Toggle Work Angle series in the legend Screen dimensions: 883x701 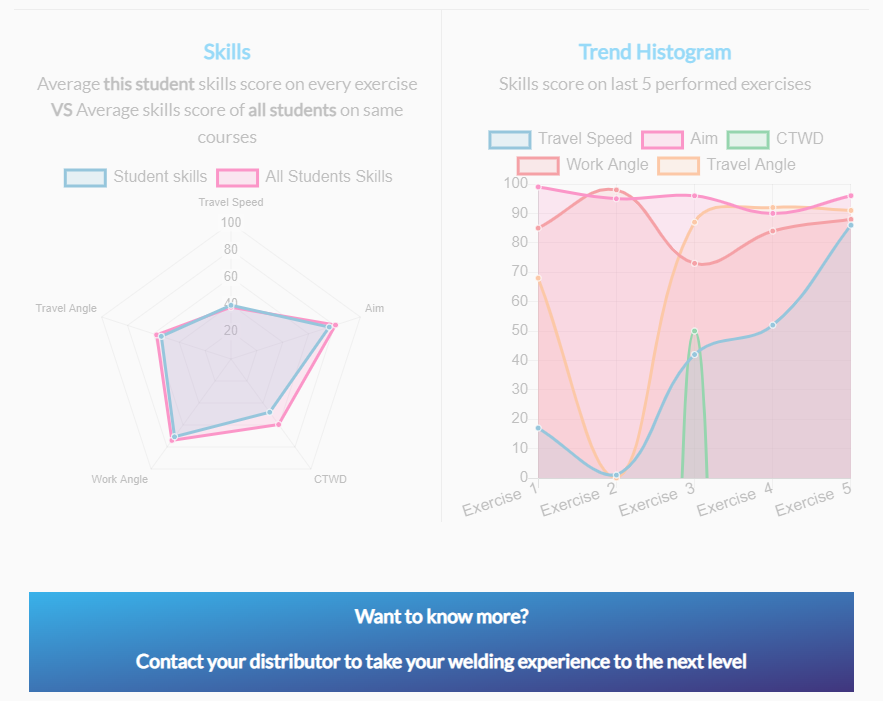point(537,165)
